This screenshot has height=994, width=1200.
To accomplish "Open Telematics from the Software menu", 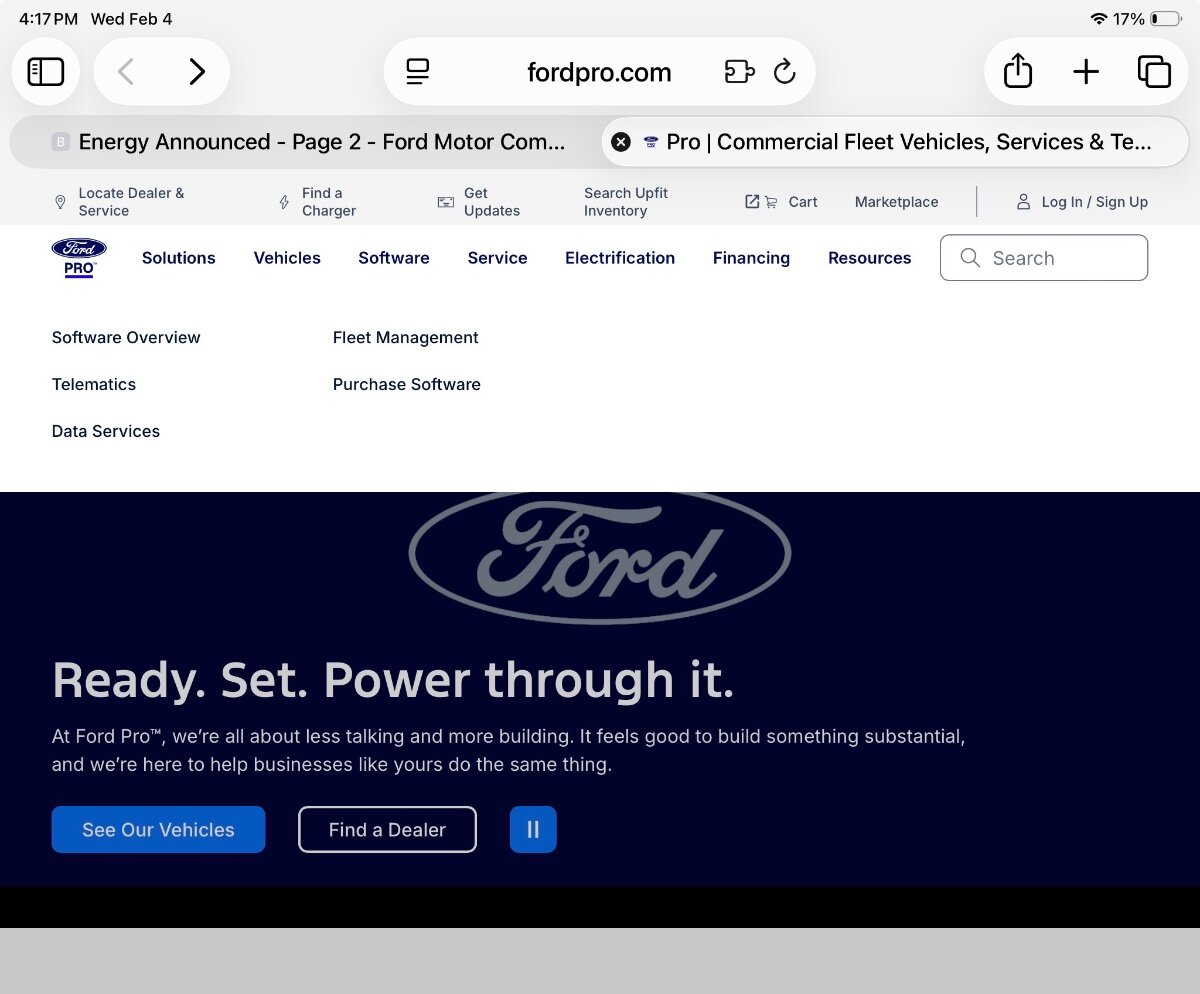I will pyautogui.click(x=94, y=384).
